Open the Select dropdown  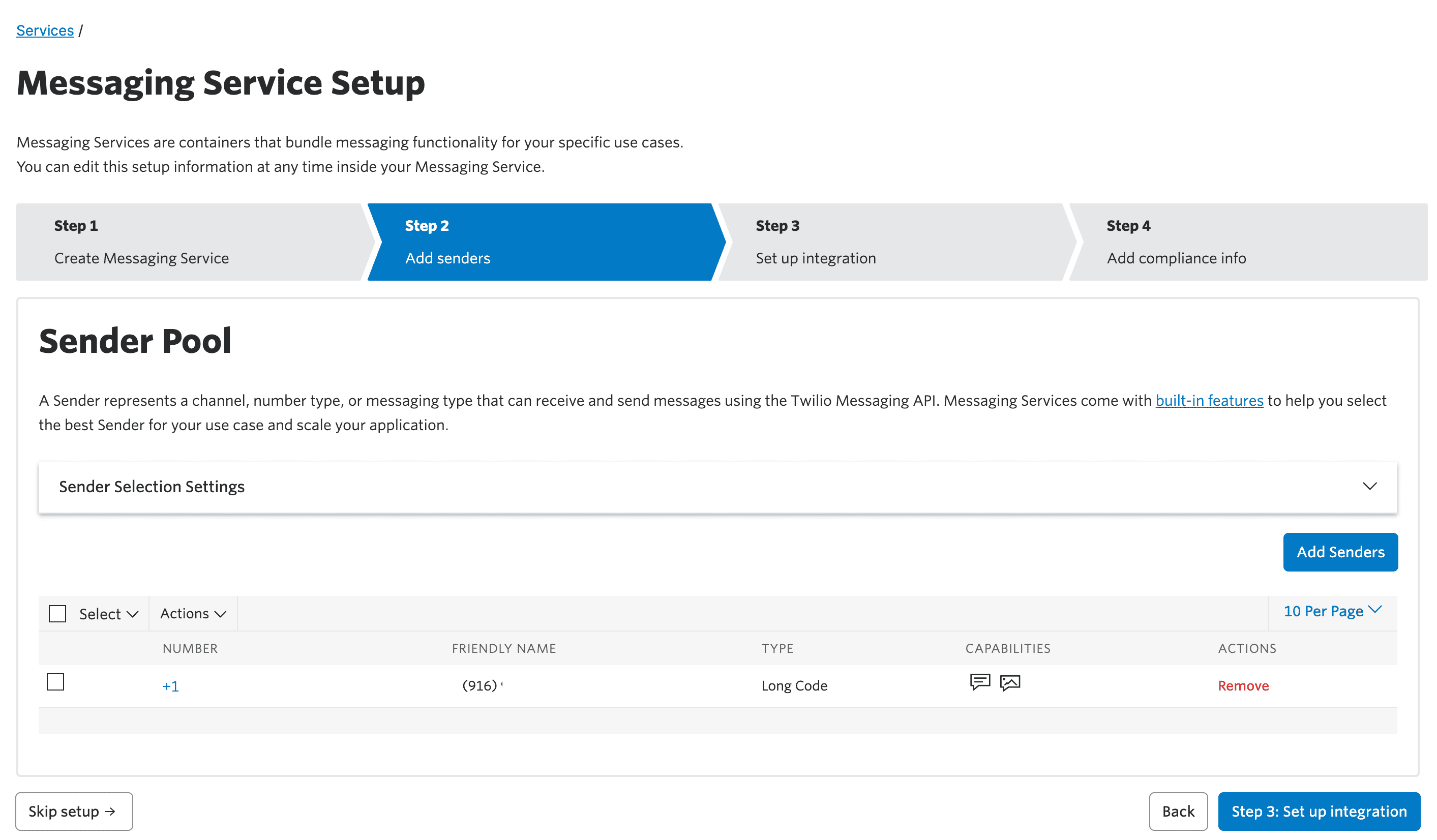click(108, 614)
